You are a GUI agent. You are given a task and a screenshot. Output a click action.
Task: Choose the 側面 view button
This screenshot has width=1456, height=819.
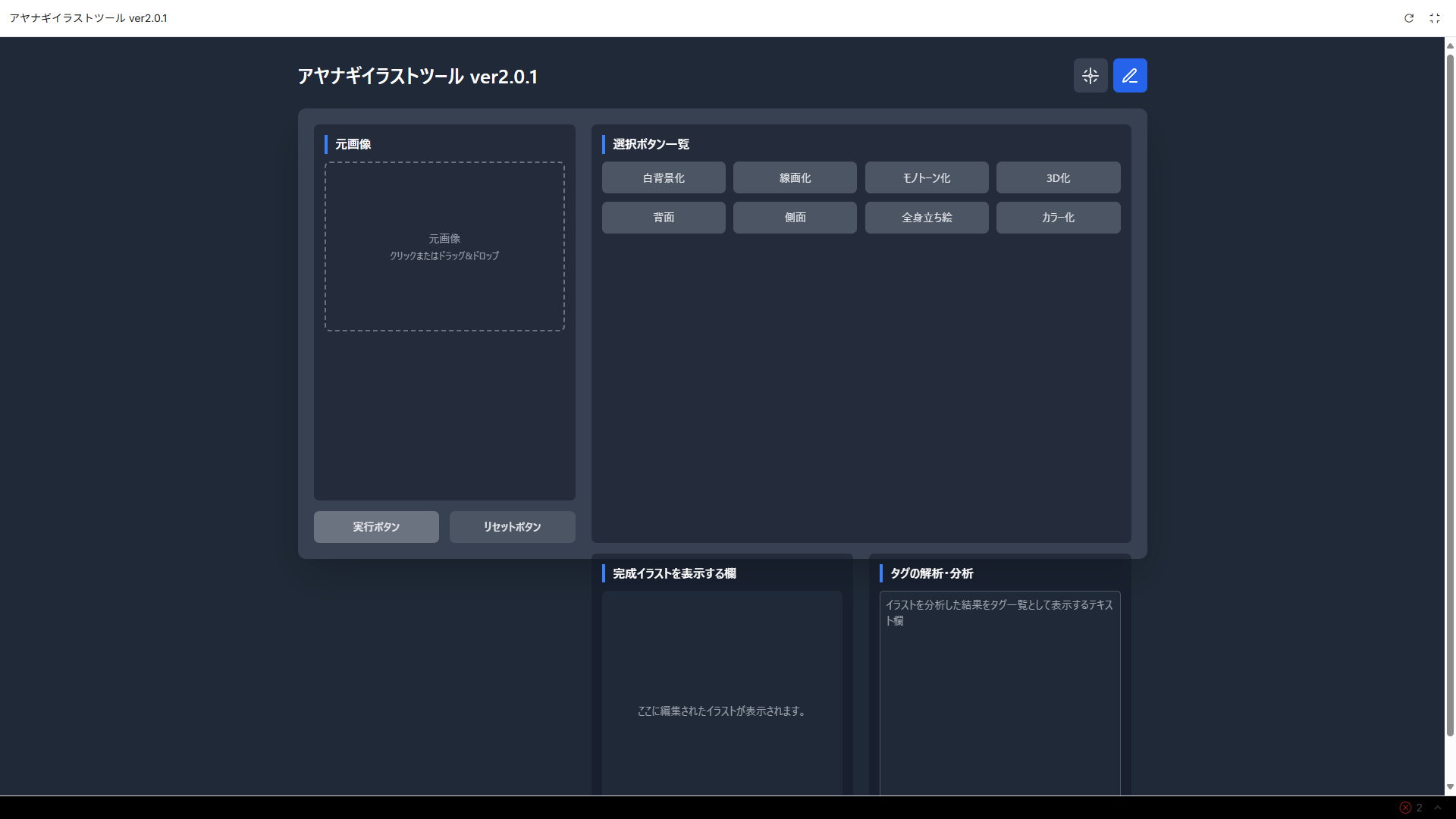point(795,218)
